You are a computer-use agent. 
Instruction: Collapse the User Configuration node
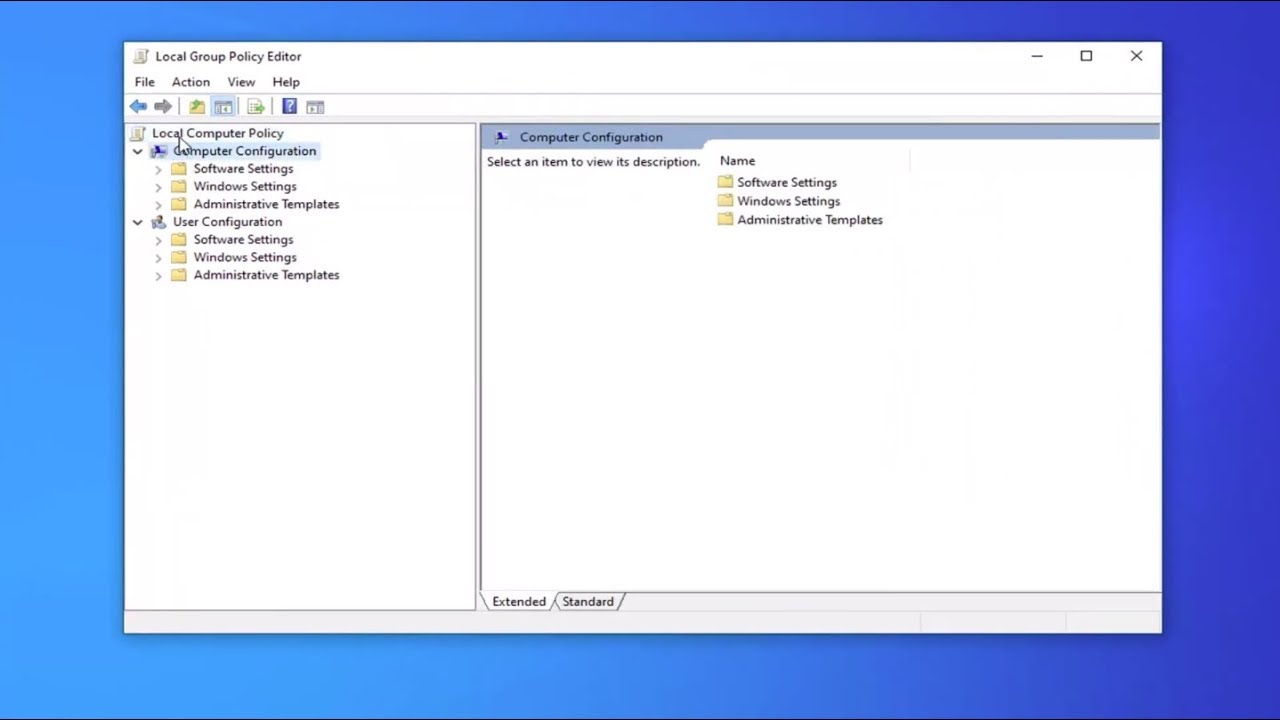tap(138, 222)
